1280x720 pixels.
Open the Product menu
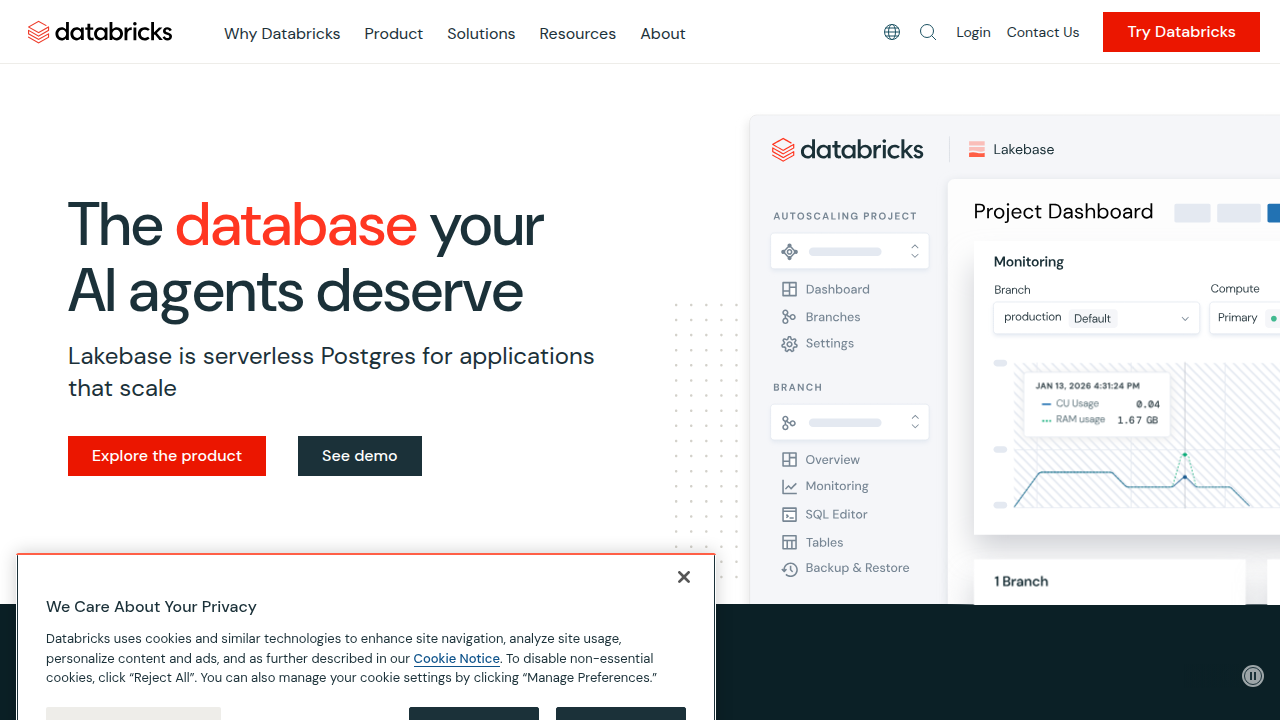click(394, 34)
